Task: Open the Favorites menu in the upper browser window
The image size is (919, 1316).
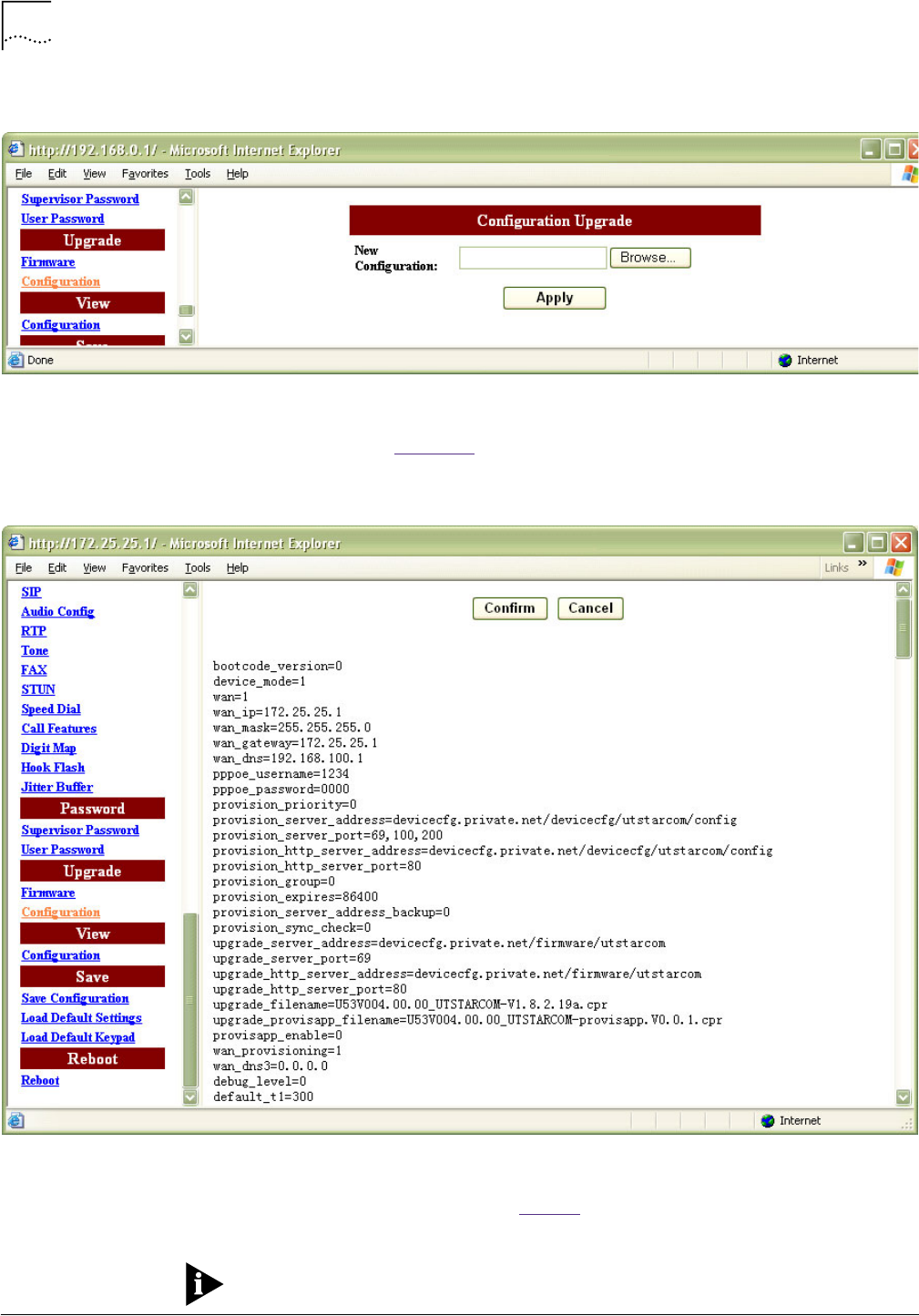Action: coord(145,174)
